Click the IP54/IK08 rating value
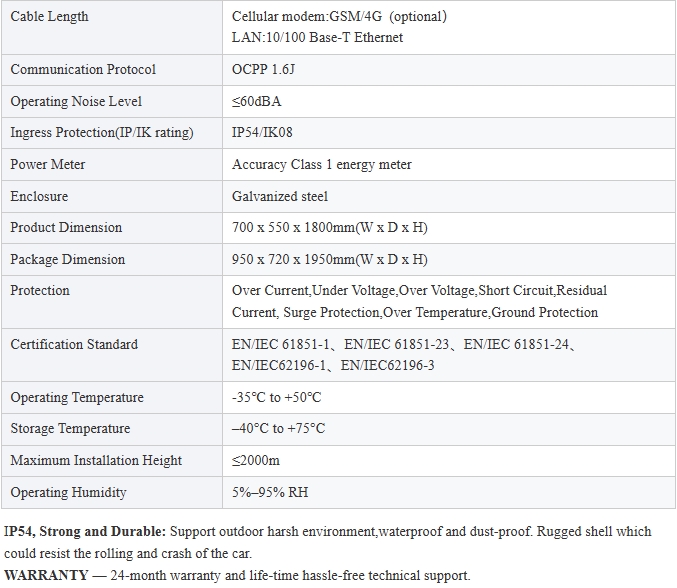 262,133
